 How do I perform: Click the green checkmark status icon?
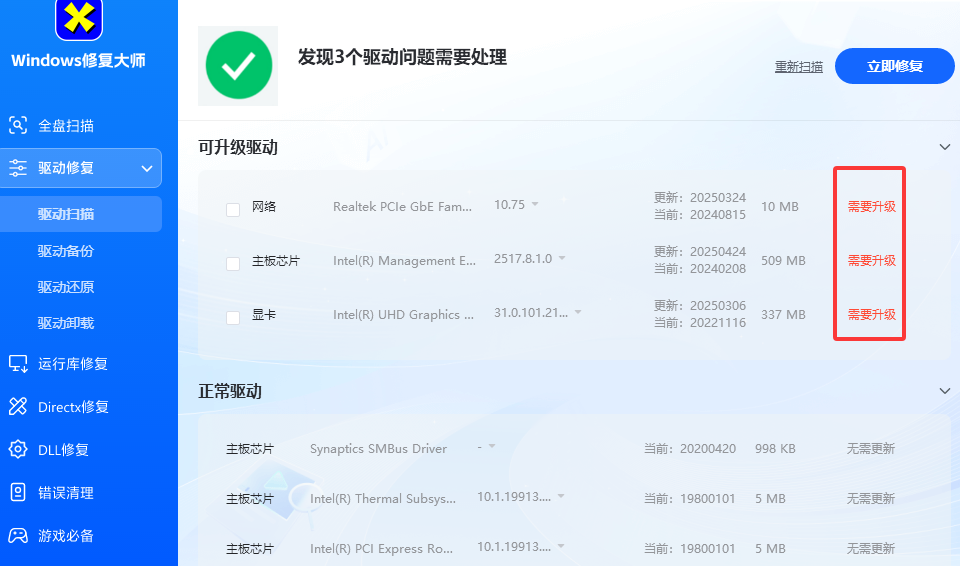click(x=238, y=66)
